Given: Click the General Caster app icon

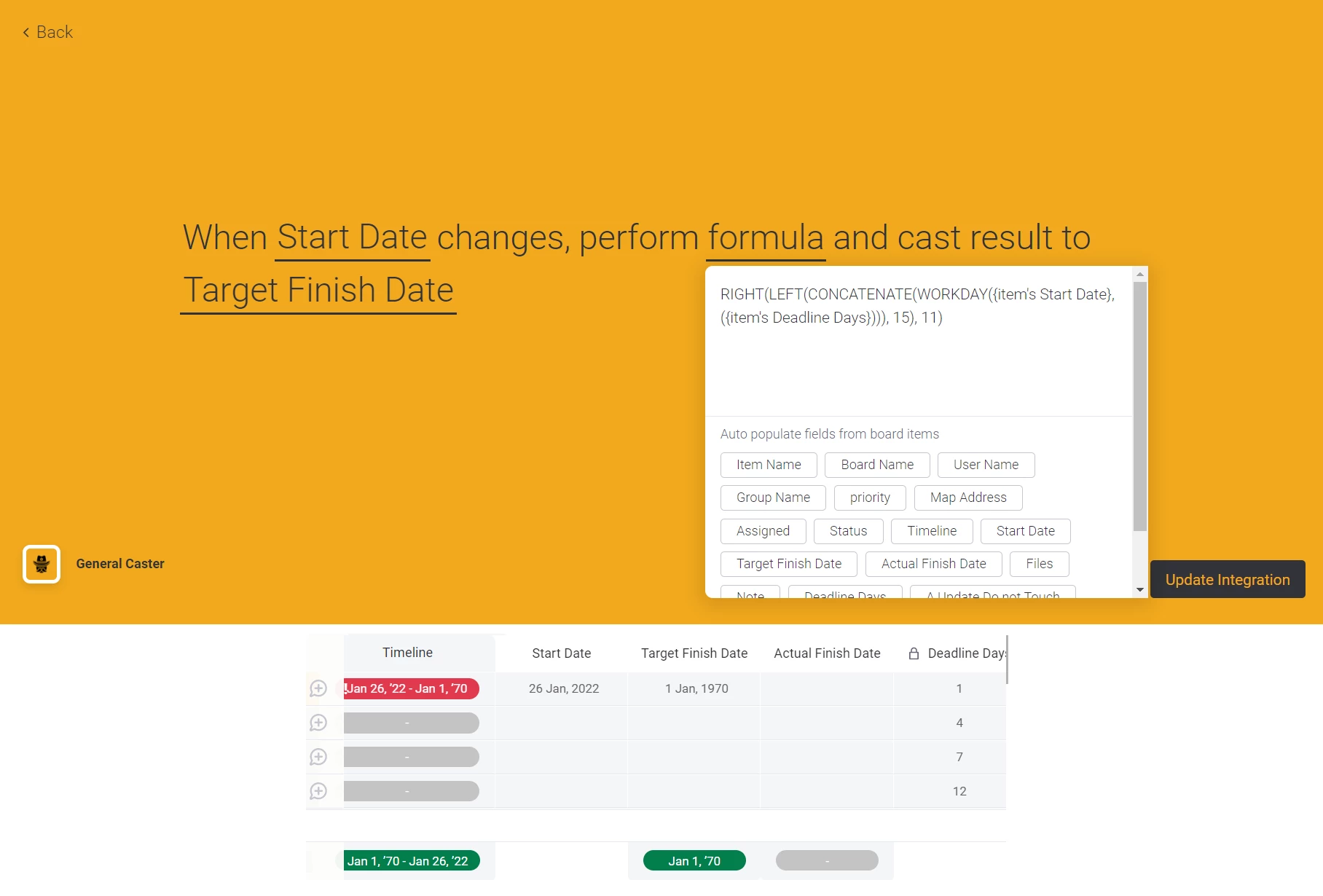Looking at the screenshot, I should coord(42,564).
